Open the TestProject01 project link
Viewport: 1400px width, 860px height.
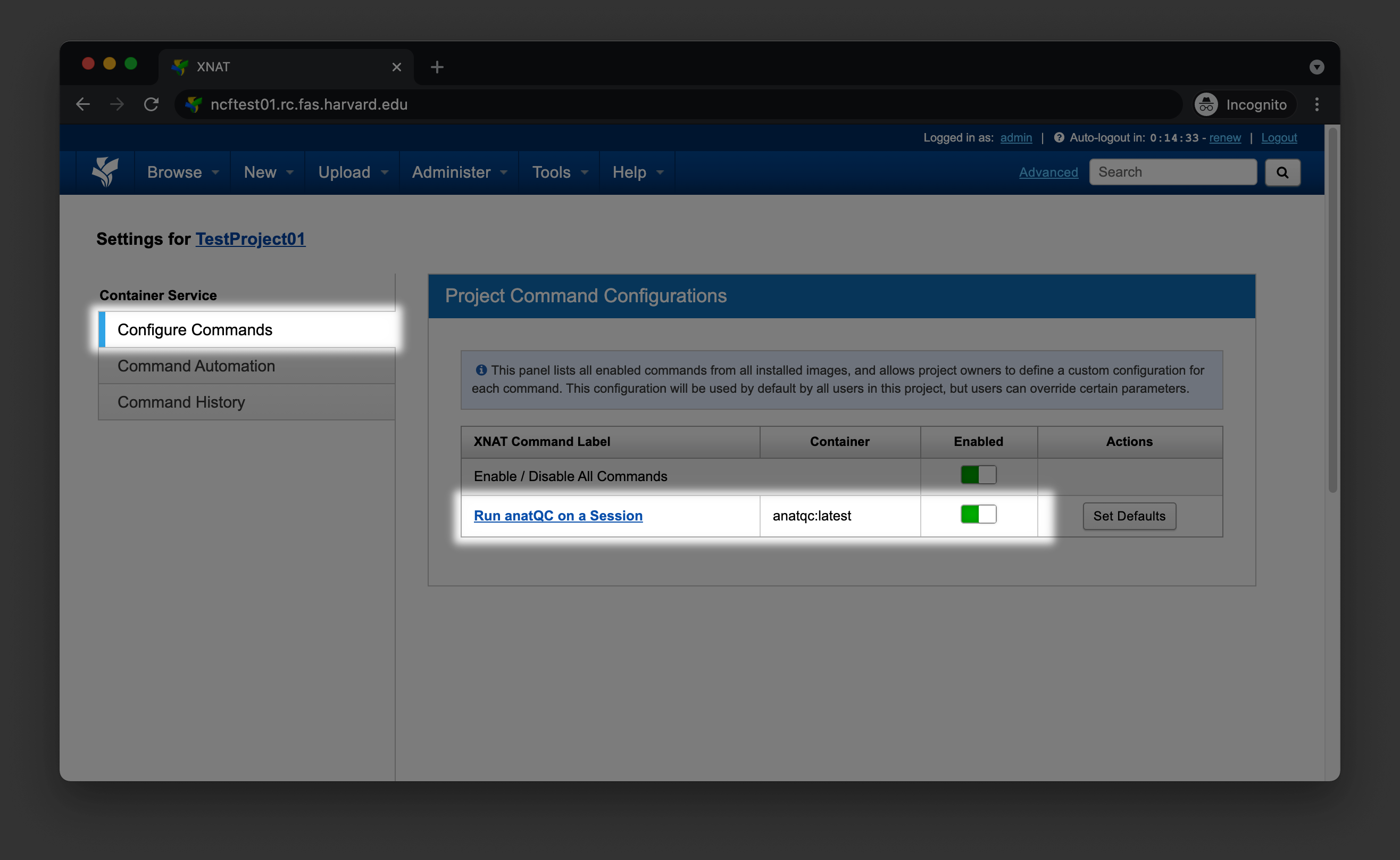coord(250,239)
